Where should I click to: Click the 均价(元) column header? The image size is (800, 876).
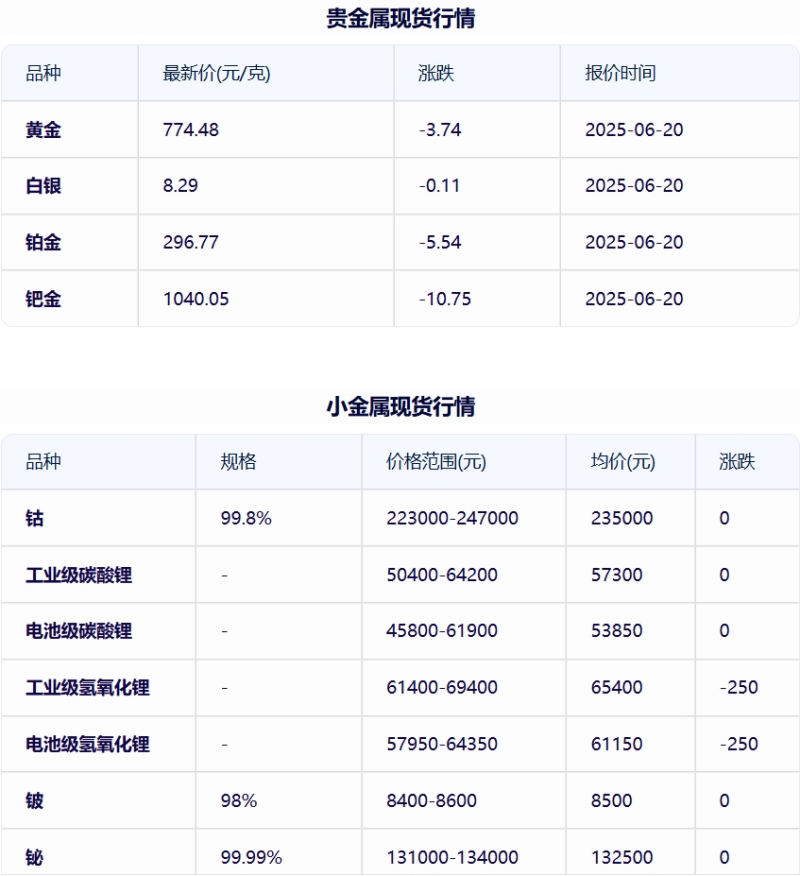pyautogui.click(x=623, y=461)
